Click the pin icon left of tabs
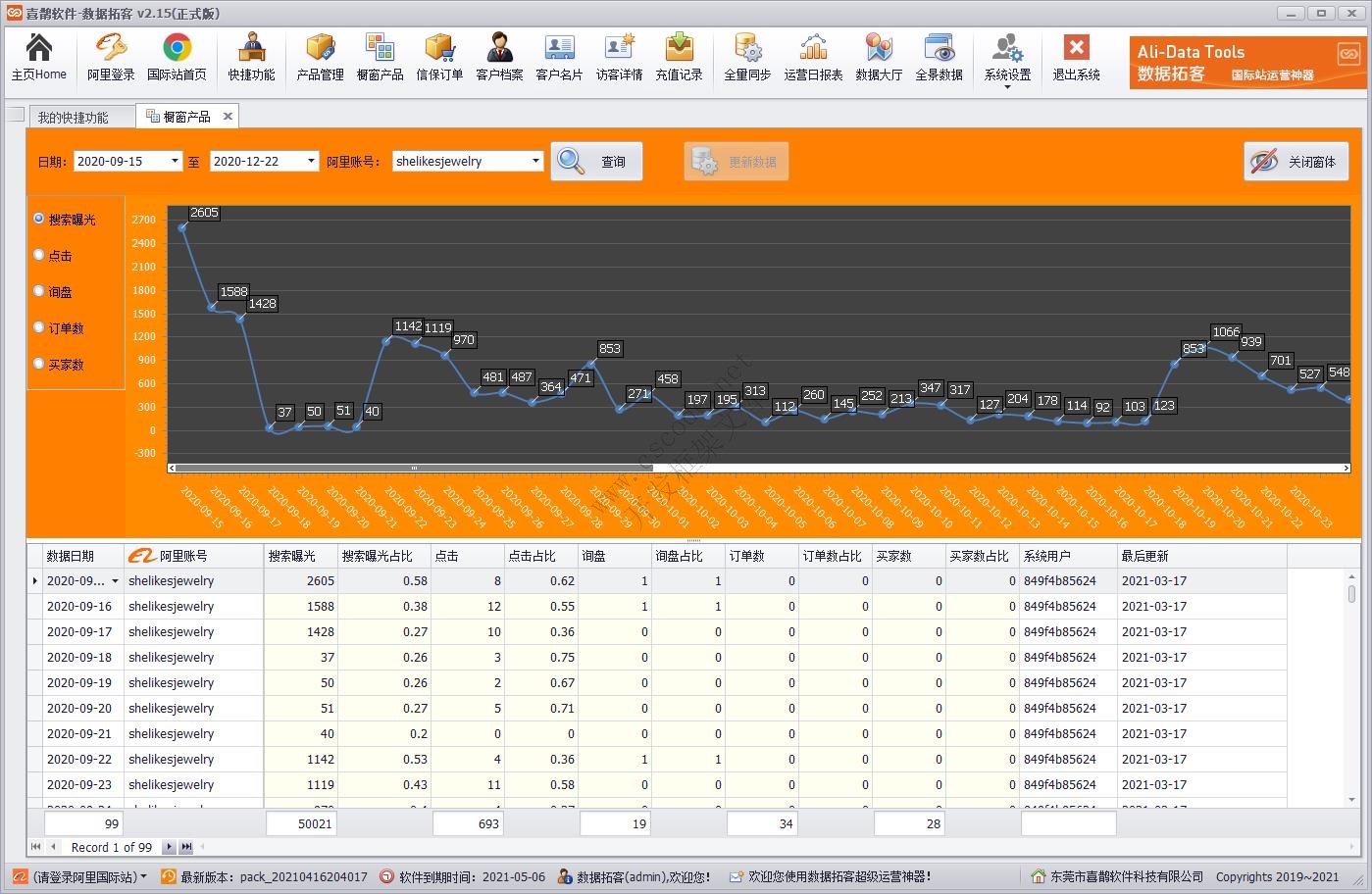The image size is (1372, 894). pyautogui.click(x=15, y=116)
